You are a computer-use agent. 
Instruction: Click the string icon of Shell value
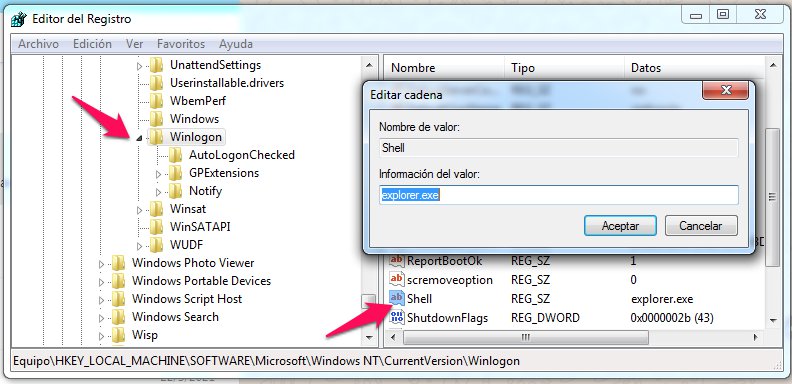click(x=397, y=299)
